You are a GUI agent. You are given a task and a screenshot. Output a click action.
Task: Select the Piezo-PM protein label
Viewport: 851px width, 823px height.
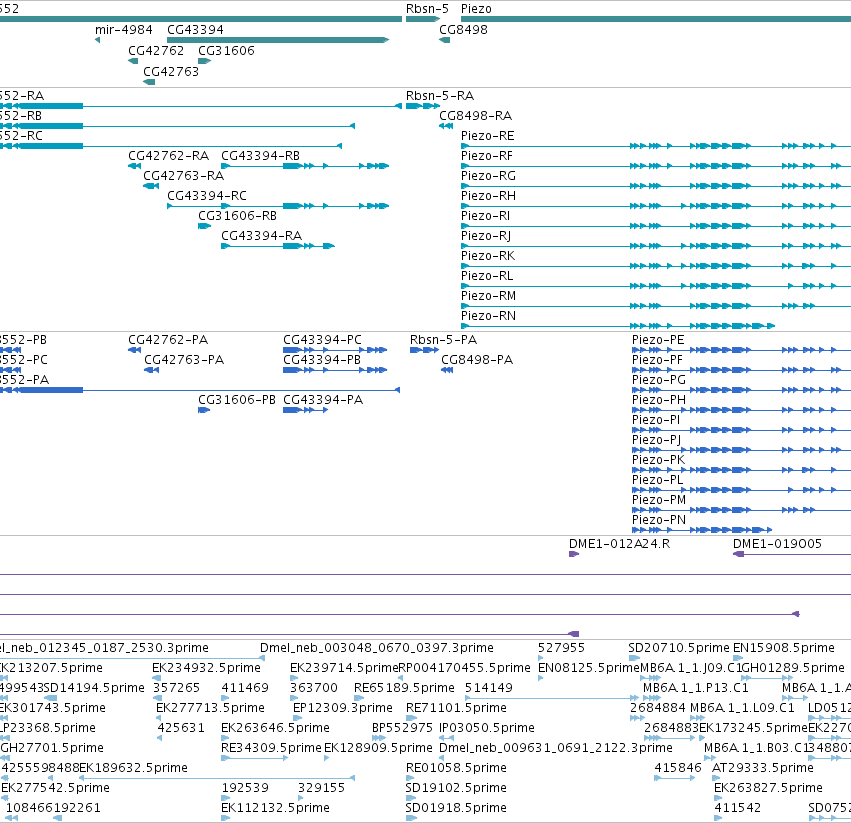click(x=659, y=500)
